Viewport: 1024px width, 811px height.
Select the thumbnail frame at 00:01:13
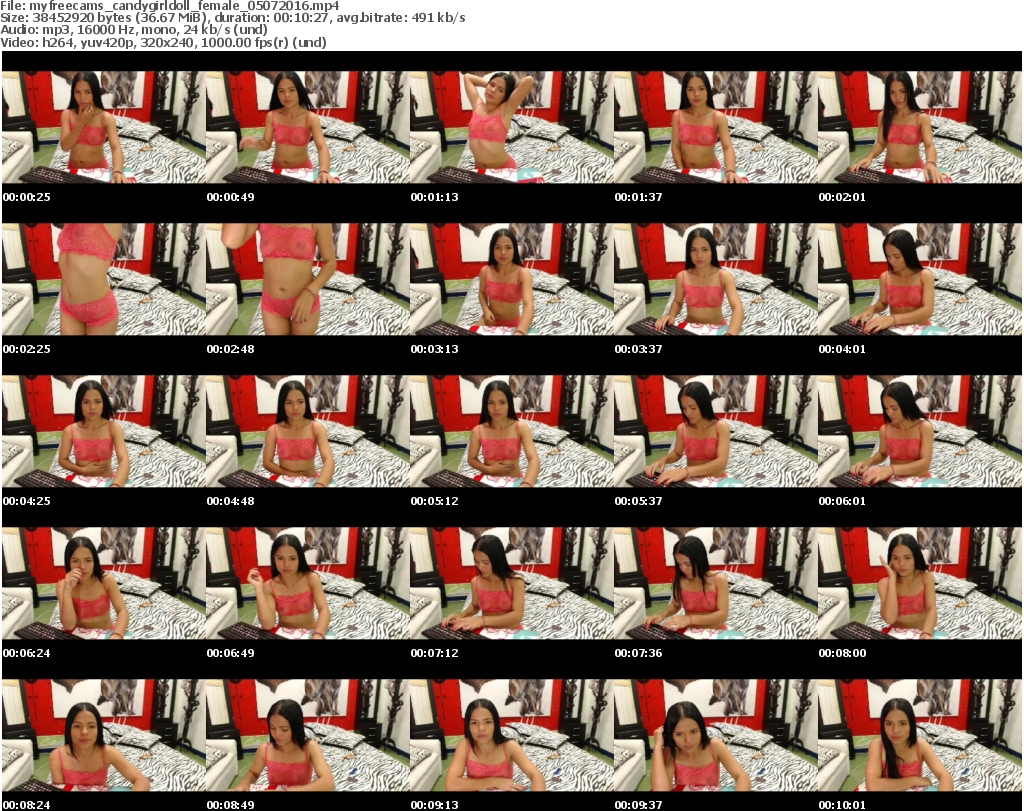511,127
